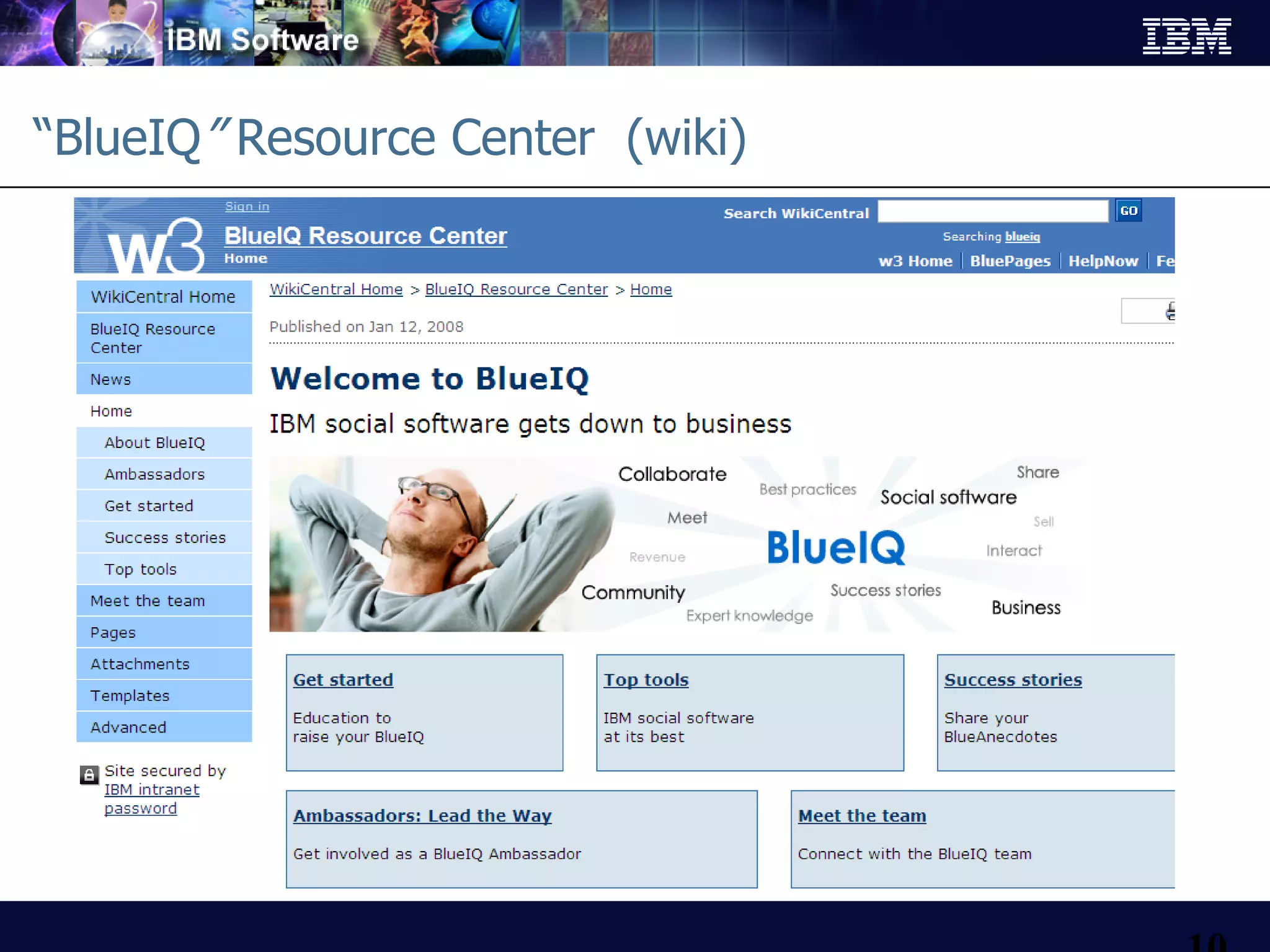The width and height of the screenshot is (1270, 952).
Task: Click the GO search button
Action: coord(1128,211)
